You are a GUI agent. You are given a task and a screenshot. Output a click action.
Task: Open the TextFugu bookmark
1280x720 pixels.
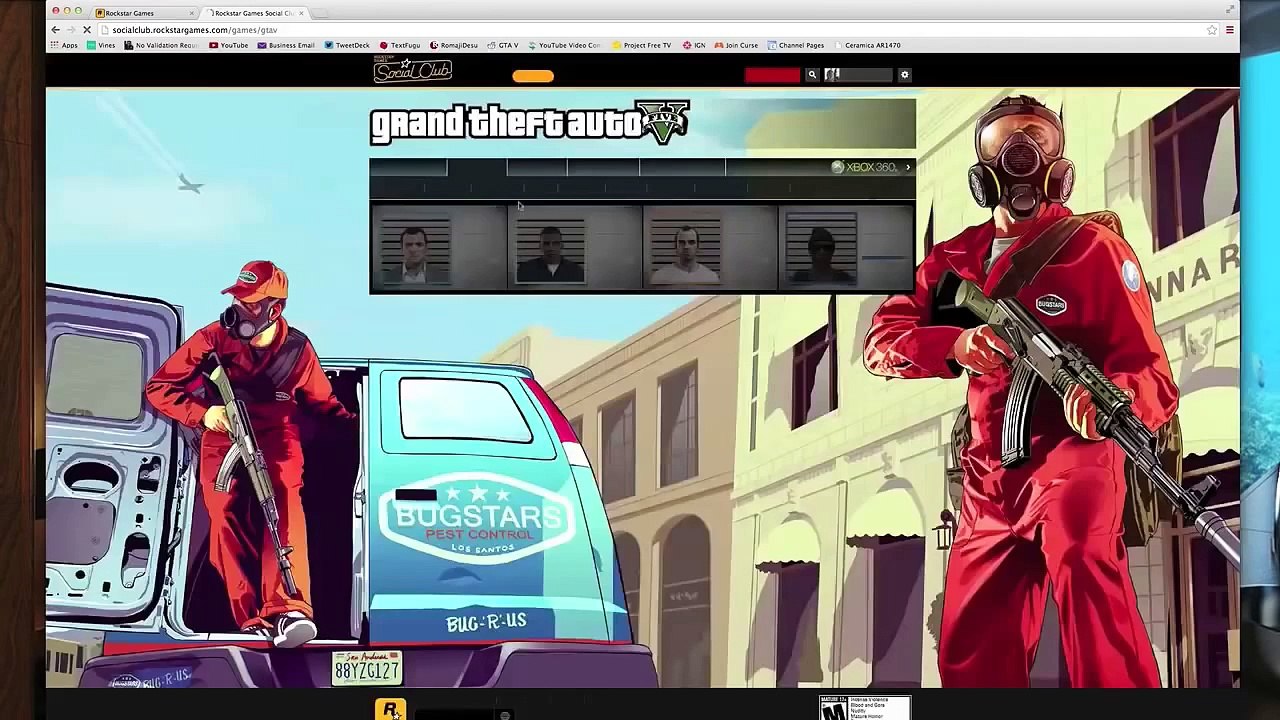click(x=400, y=45)
